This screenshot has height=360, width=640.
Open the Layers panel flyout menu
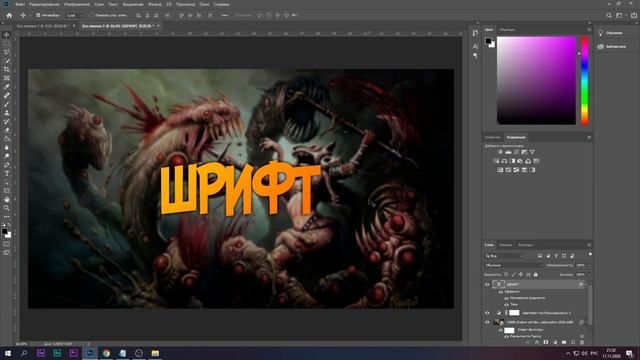click(x=589, y=245)
